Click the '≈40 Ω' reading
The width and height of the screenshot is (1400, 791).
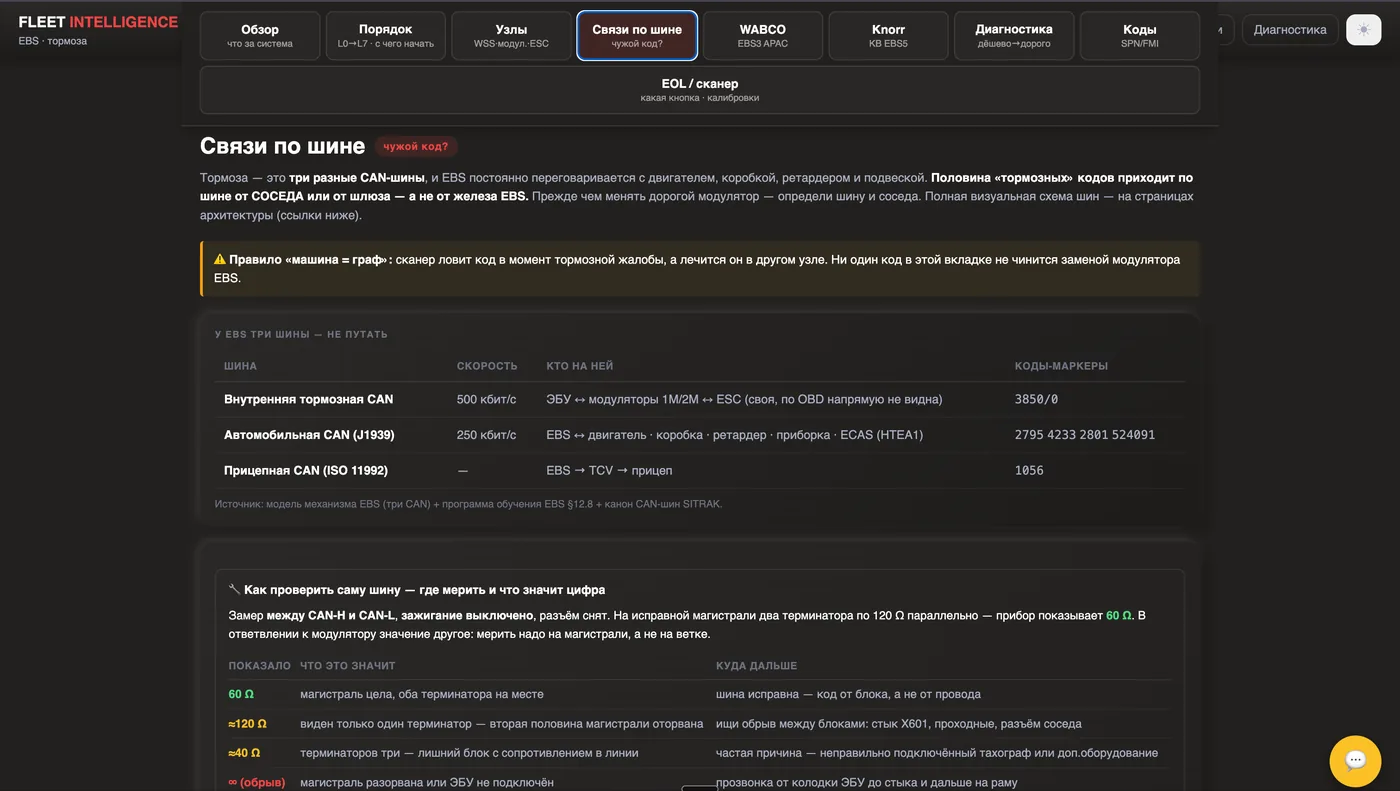pyautogui.click(x=244, y=753)
